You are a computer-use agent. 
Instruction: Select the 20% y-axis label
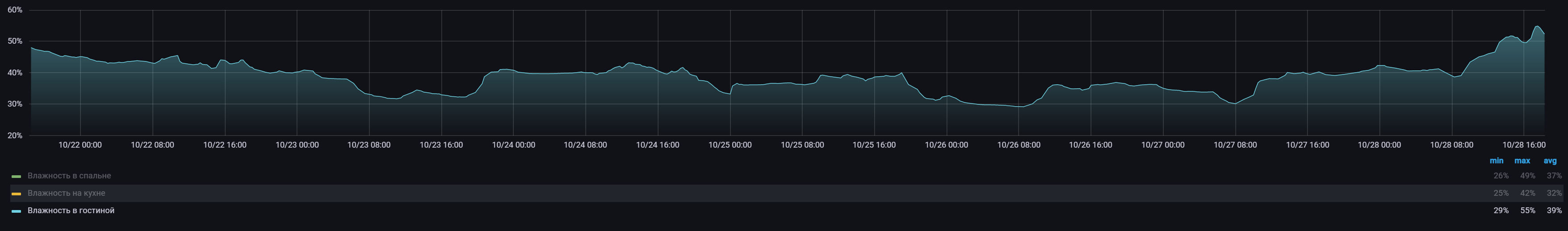(15, 136)
